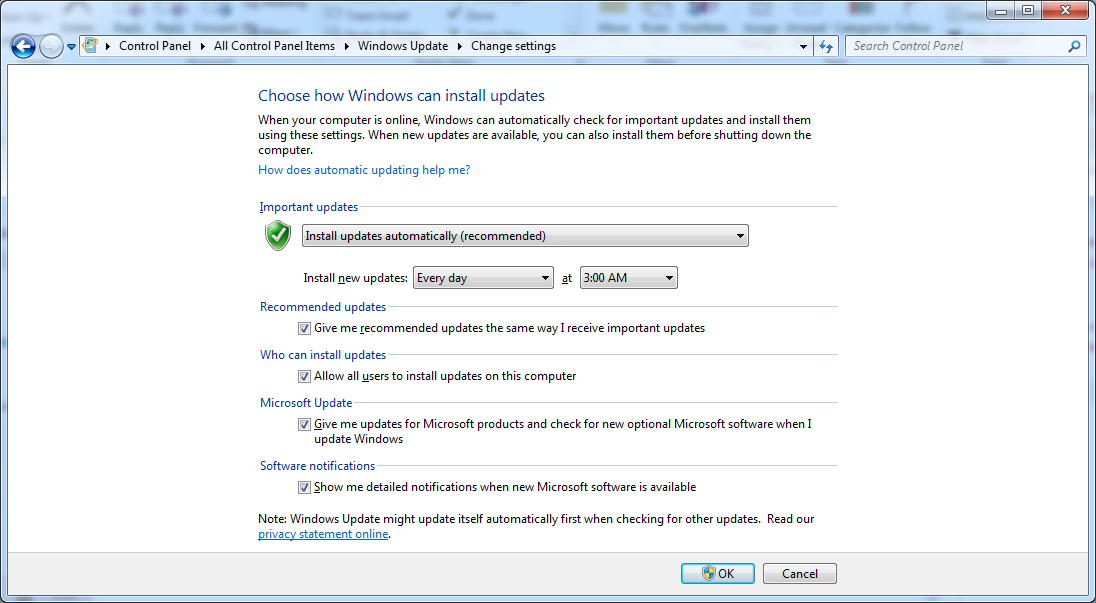This screenshot has height=603, width=1096.
Task: Navigate to Windows Update breadcrumb
Action: [x=404, y=46]
